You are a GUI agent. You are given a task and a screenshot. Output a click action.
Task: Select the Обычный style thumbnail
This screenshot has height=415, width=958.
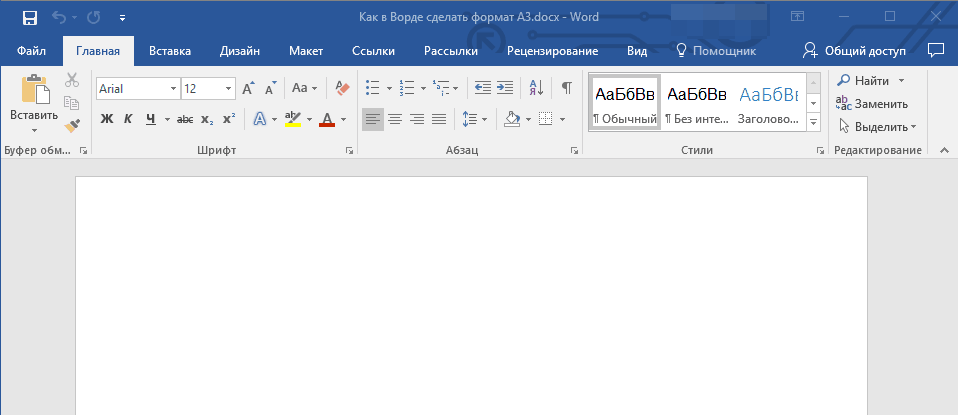[625, 103]
